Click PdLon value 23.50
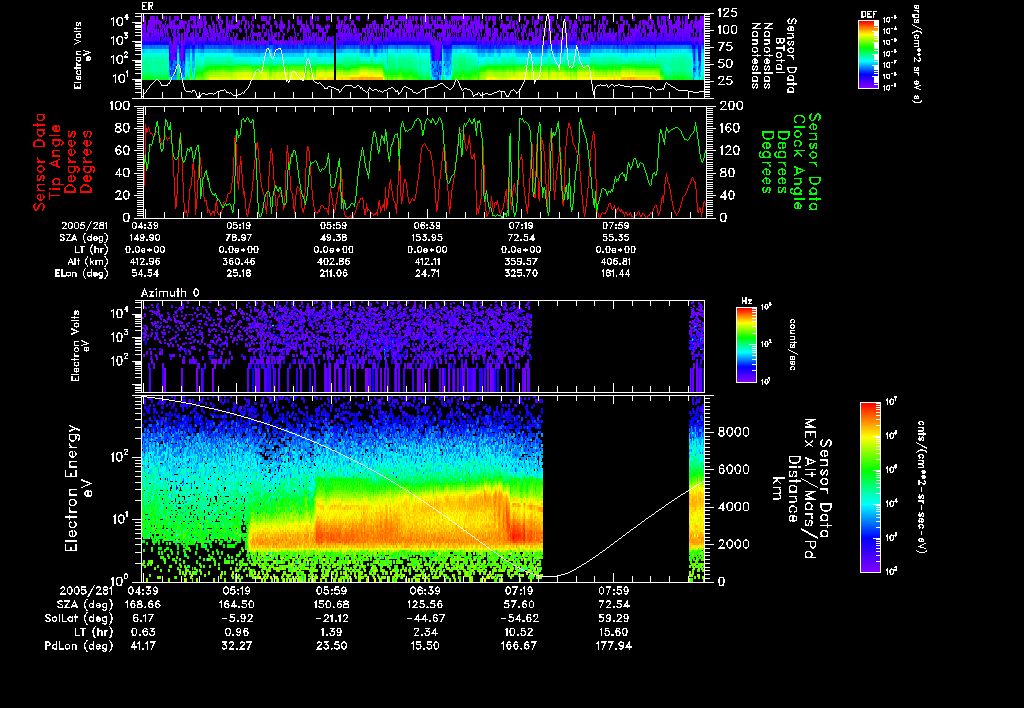Screen dimensions: 1024x708 [331, 646]
